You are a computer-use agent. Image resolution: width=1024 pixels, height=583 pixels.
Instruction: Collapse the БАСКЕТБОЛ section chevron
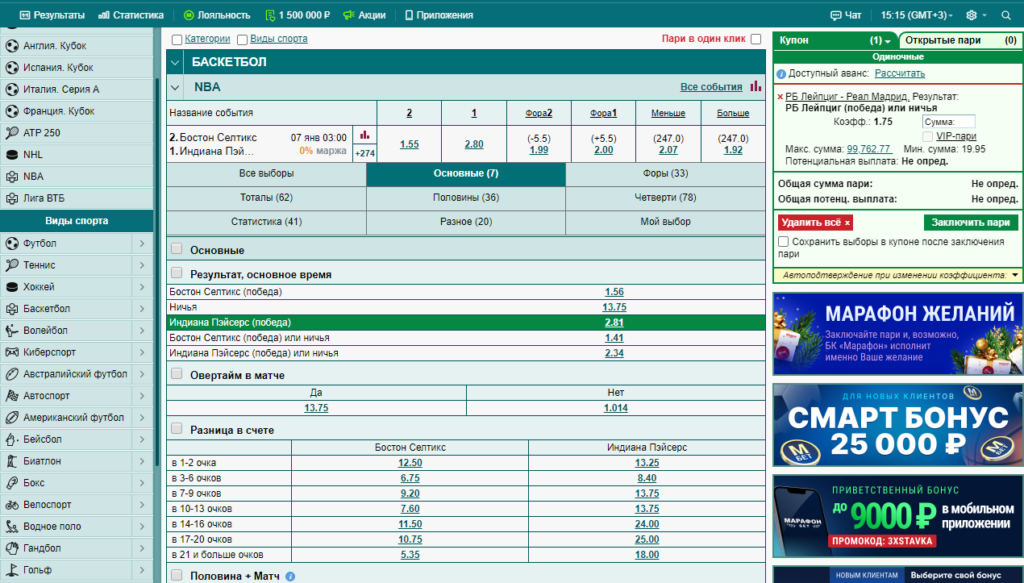point(175,63)
